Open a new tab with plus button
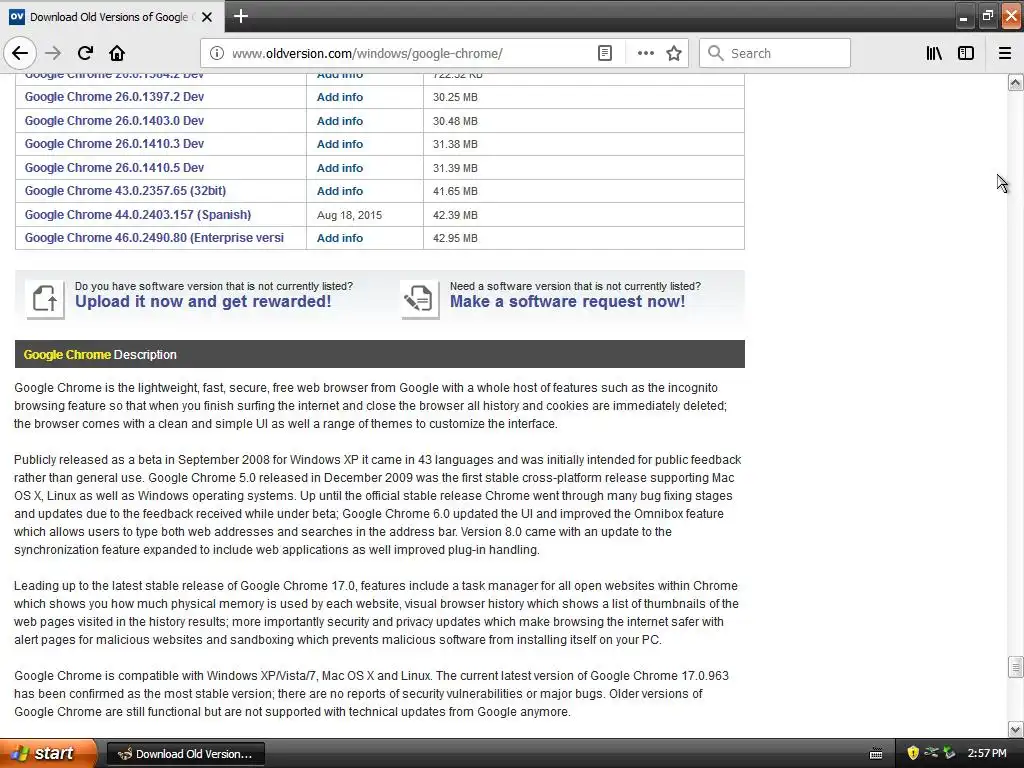The width and height of the screenshot is (1024, 768). [x=240, y=16]
